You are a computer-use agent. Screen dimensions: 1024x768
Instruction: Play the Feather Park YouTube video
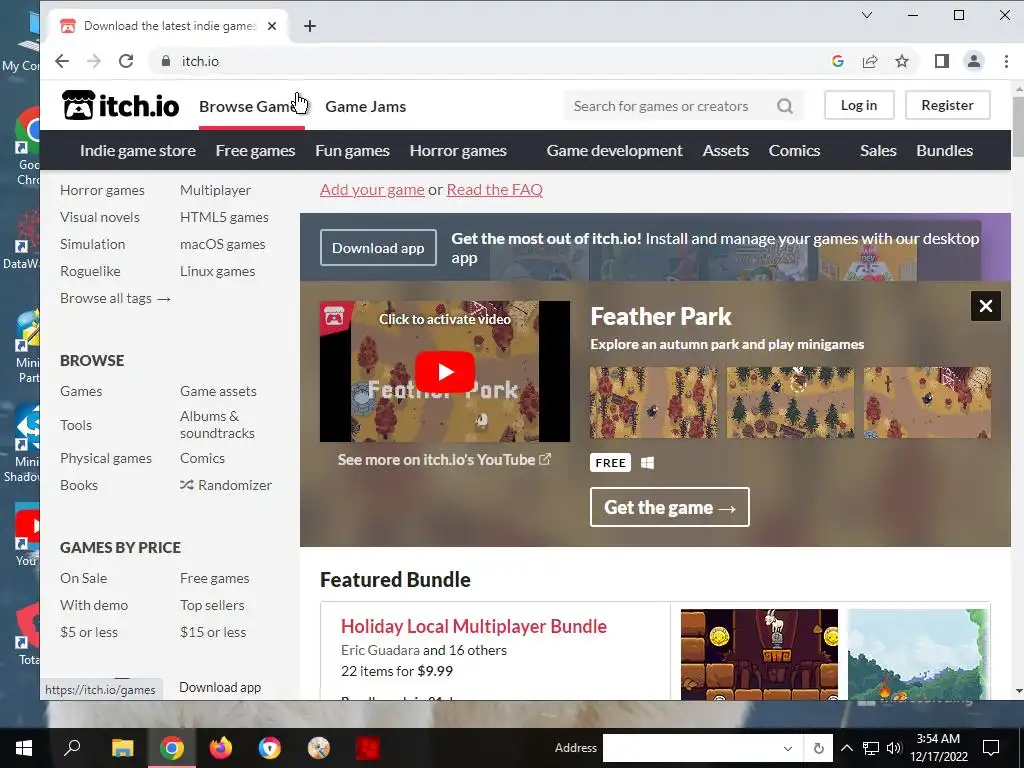click(x=445, y=372)
